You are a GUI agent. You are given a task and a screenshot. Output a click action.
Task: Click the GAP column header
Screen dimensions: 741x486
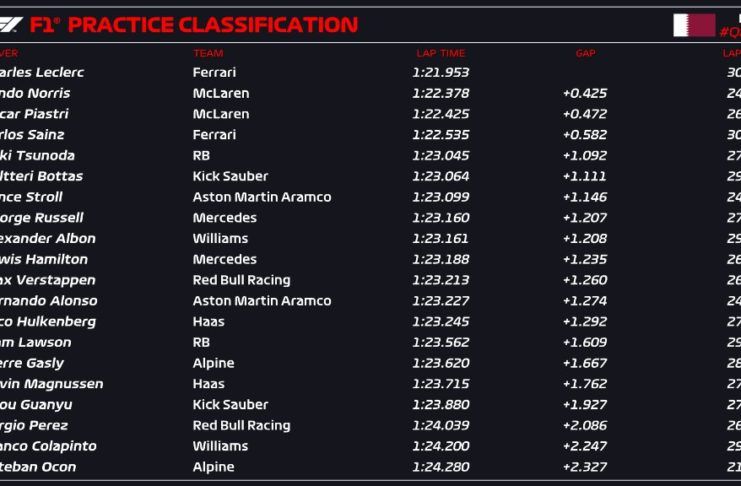click(x=585, y=53)
